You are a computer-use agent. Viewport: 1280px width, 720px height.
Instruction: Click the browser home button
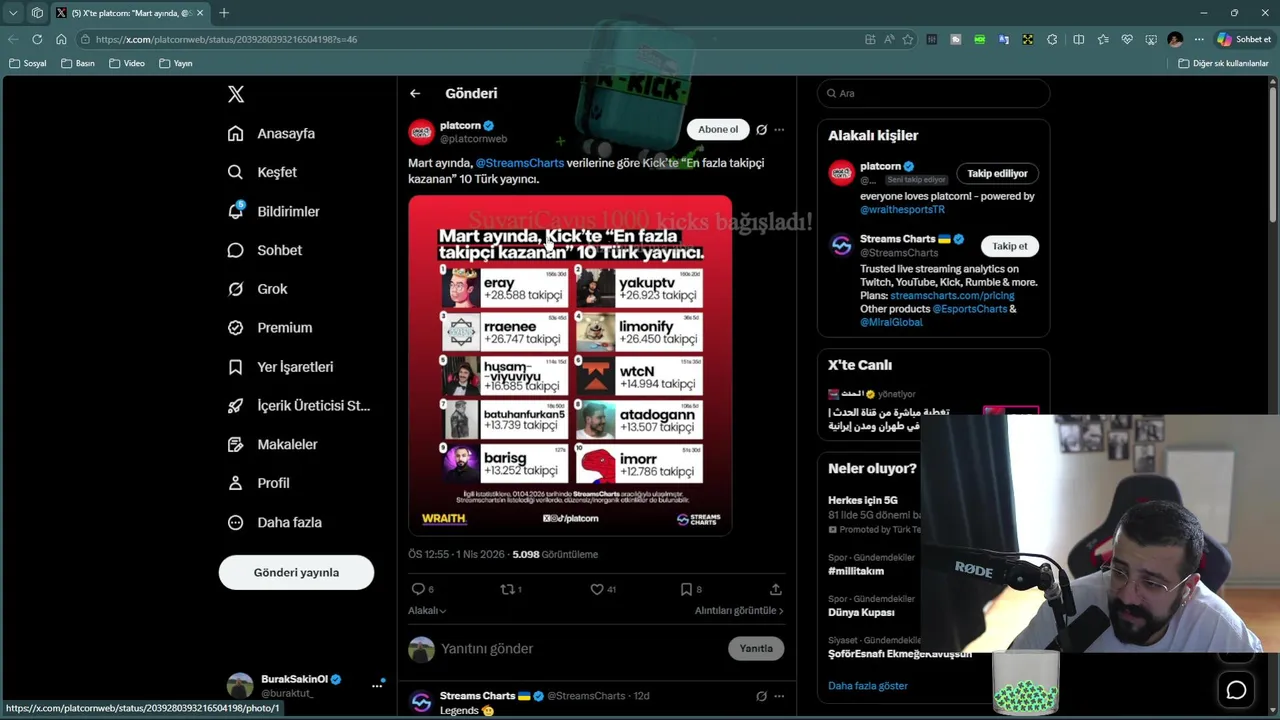(x=61, y=39)
